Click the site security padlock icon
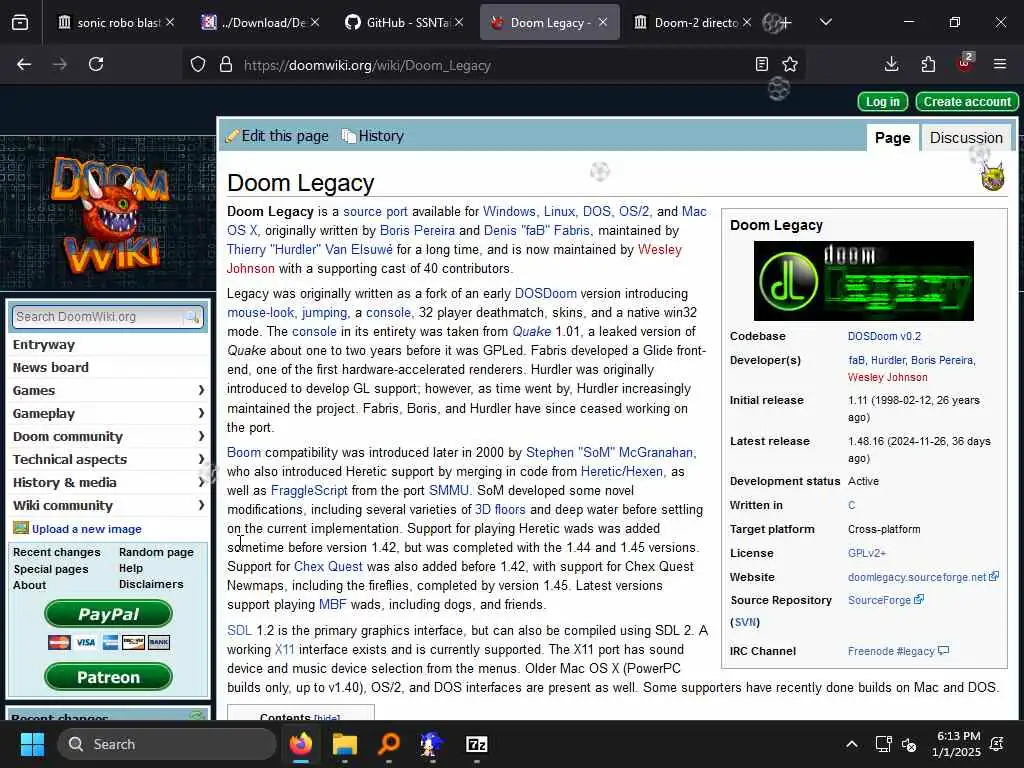The width and height of the screenshot is (1024, 768). pyautogui.click(x=226, y=65)
